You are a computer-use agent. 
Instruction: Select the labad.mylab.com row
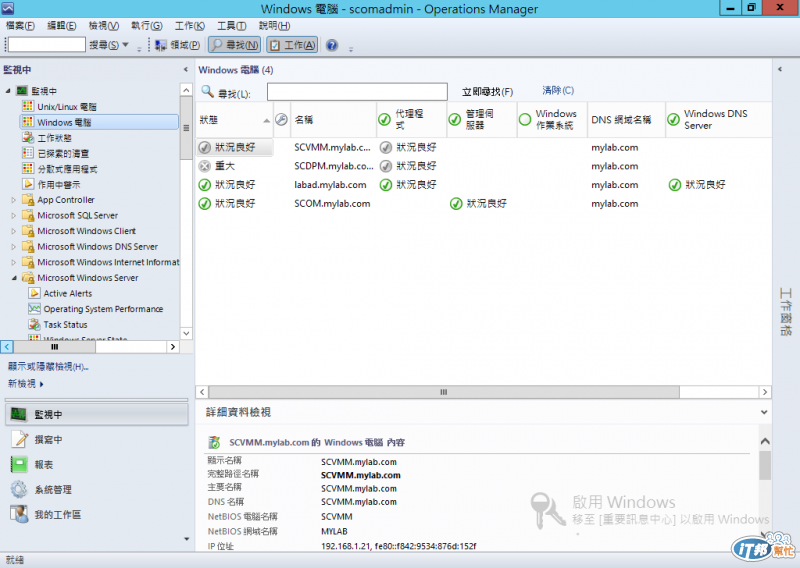pyautogui.click(x=483, y=185)
